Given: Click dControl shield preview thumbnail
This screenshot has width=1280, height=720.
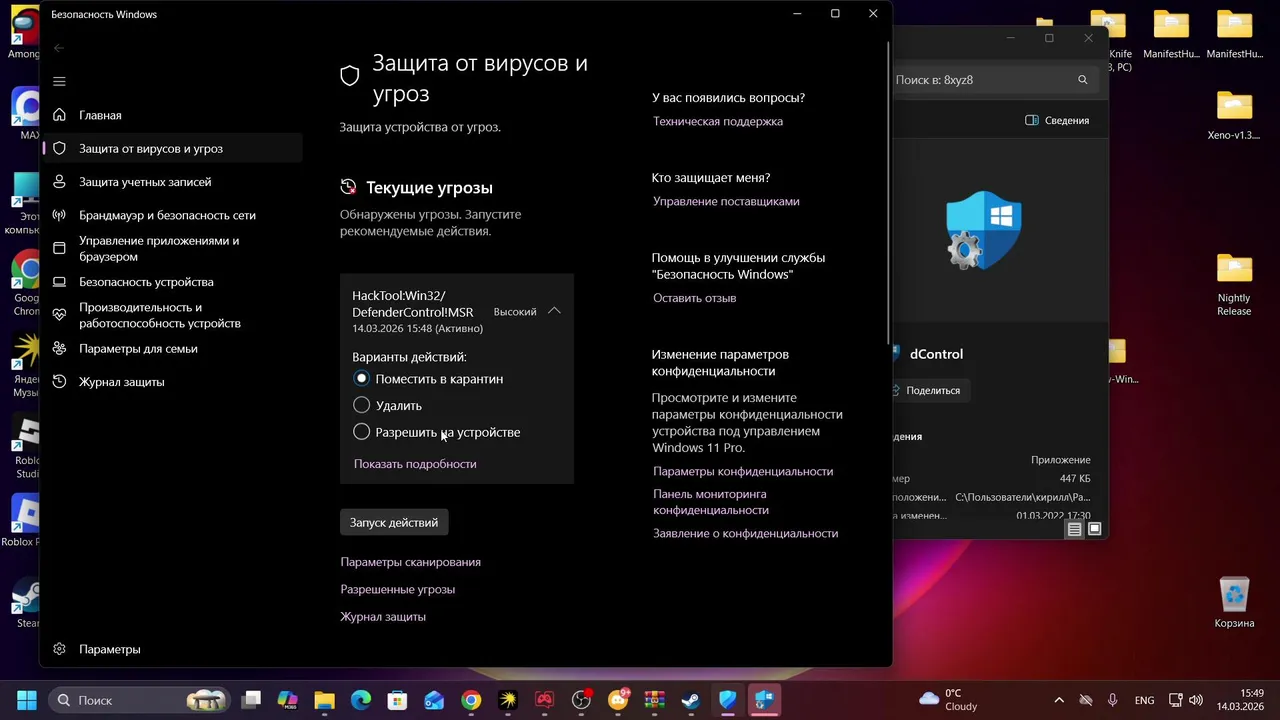Looking at the screenshot, I should (983, 230).
